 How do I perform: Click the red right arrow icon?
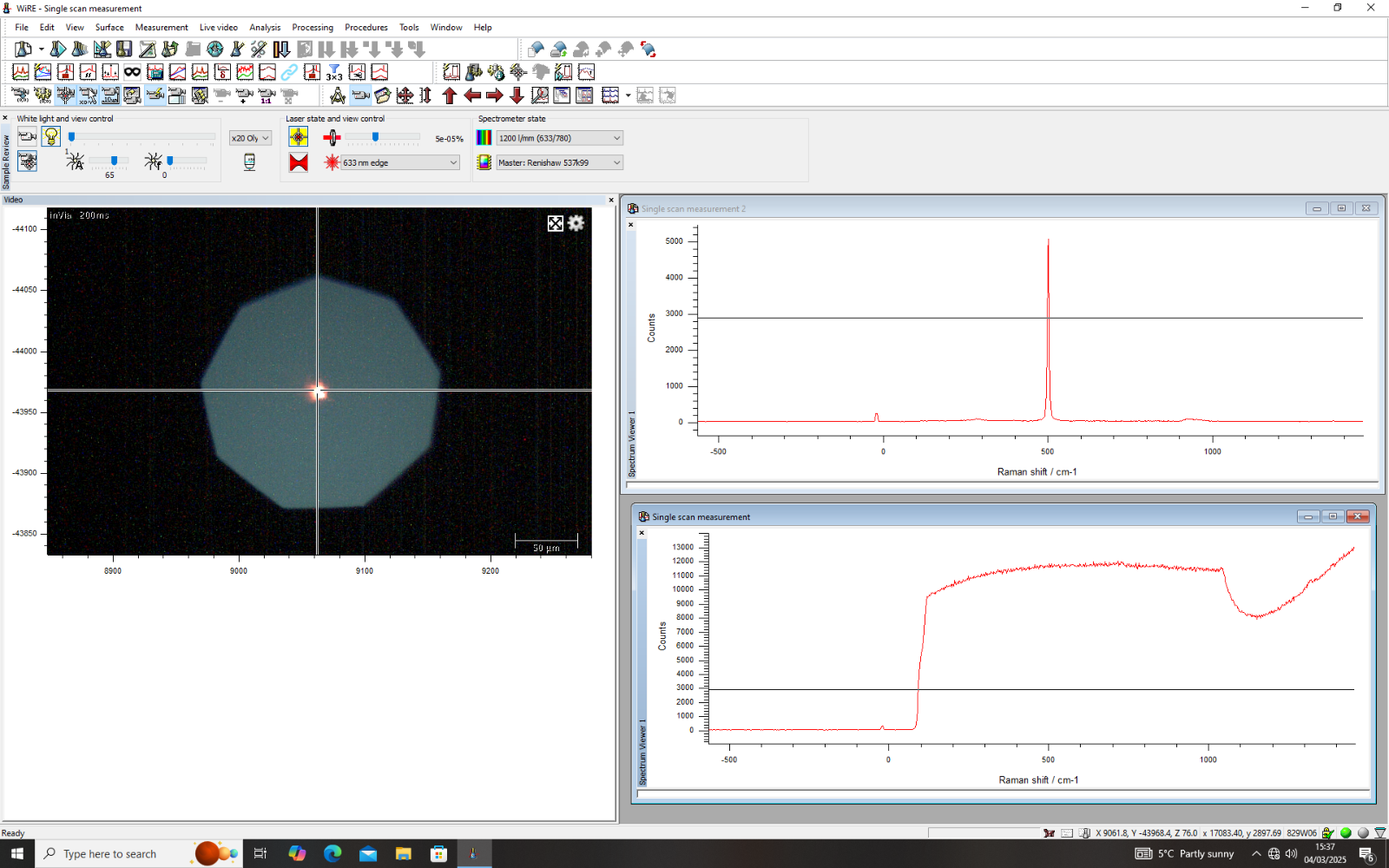point(495,95)
